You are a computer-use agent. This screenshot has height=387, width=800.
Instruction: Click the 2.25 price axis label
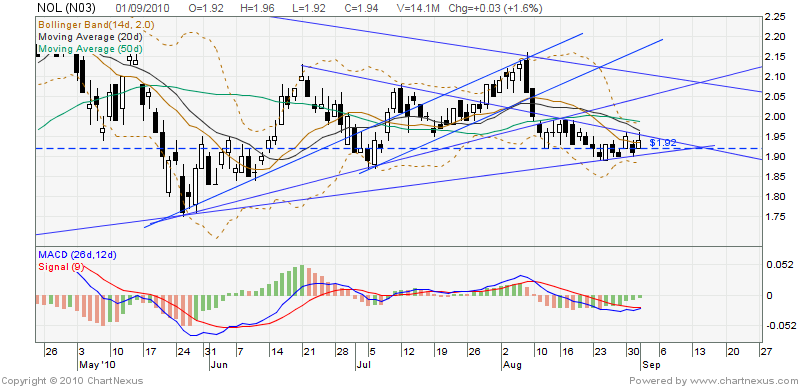click(x=774, y=17)
